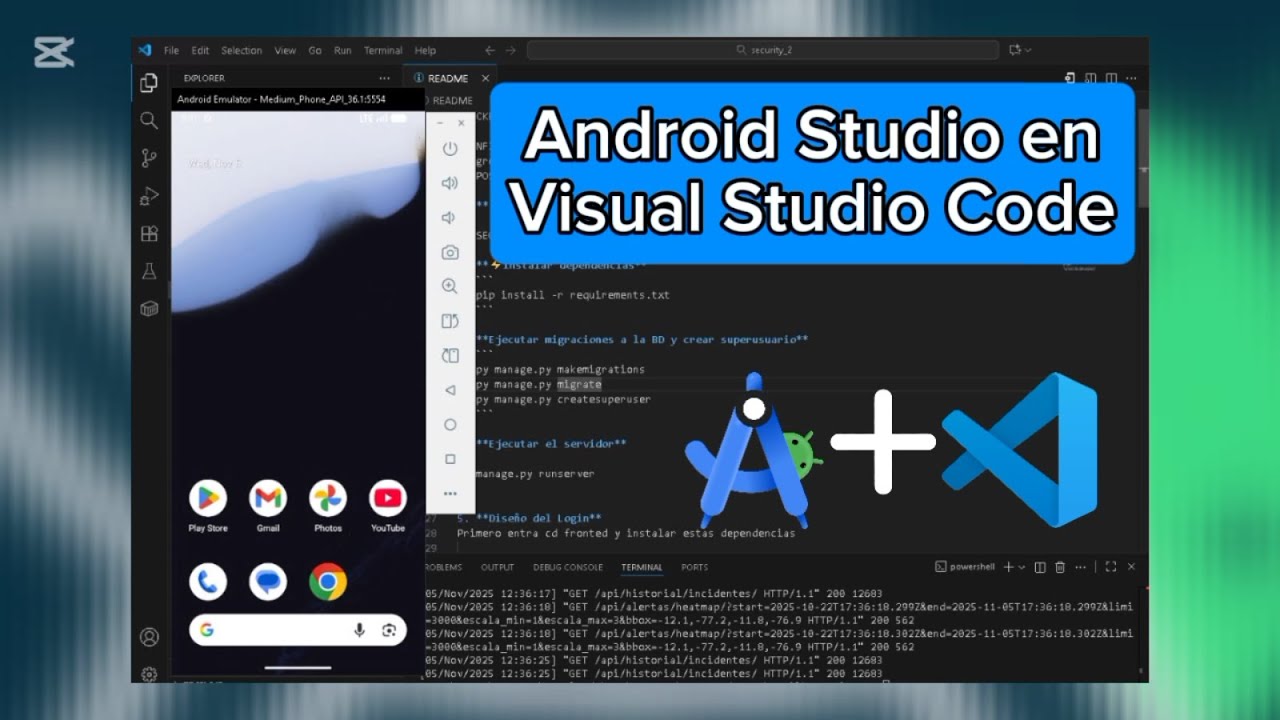Click the emulator Zoom magnifier button
The width and height of the screenshot is (1280, 720).
pyautogui.click(x=450, y=286)
